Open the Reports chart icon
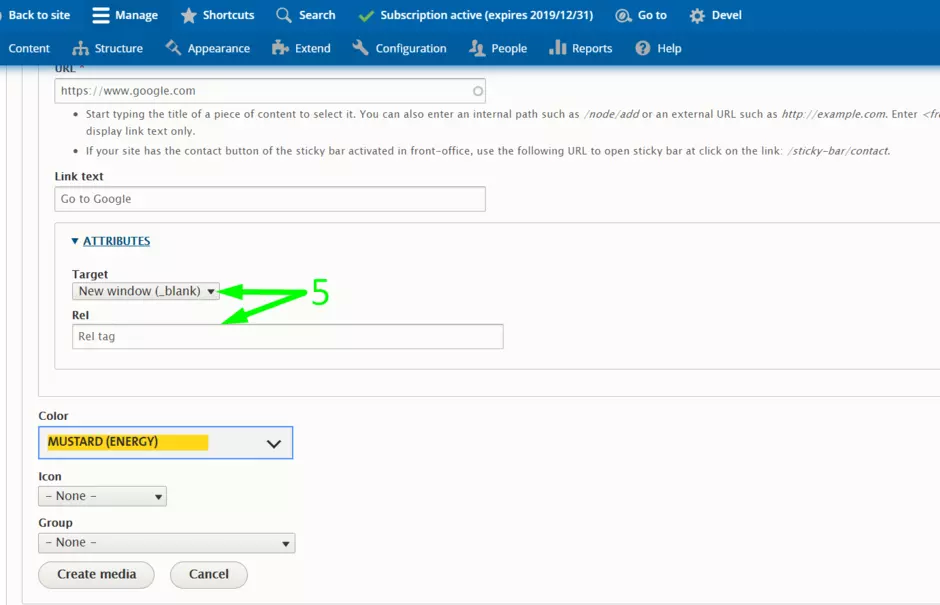 coord(558,48)
